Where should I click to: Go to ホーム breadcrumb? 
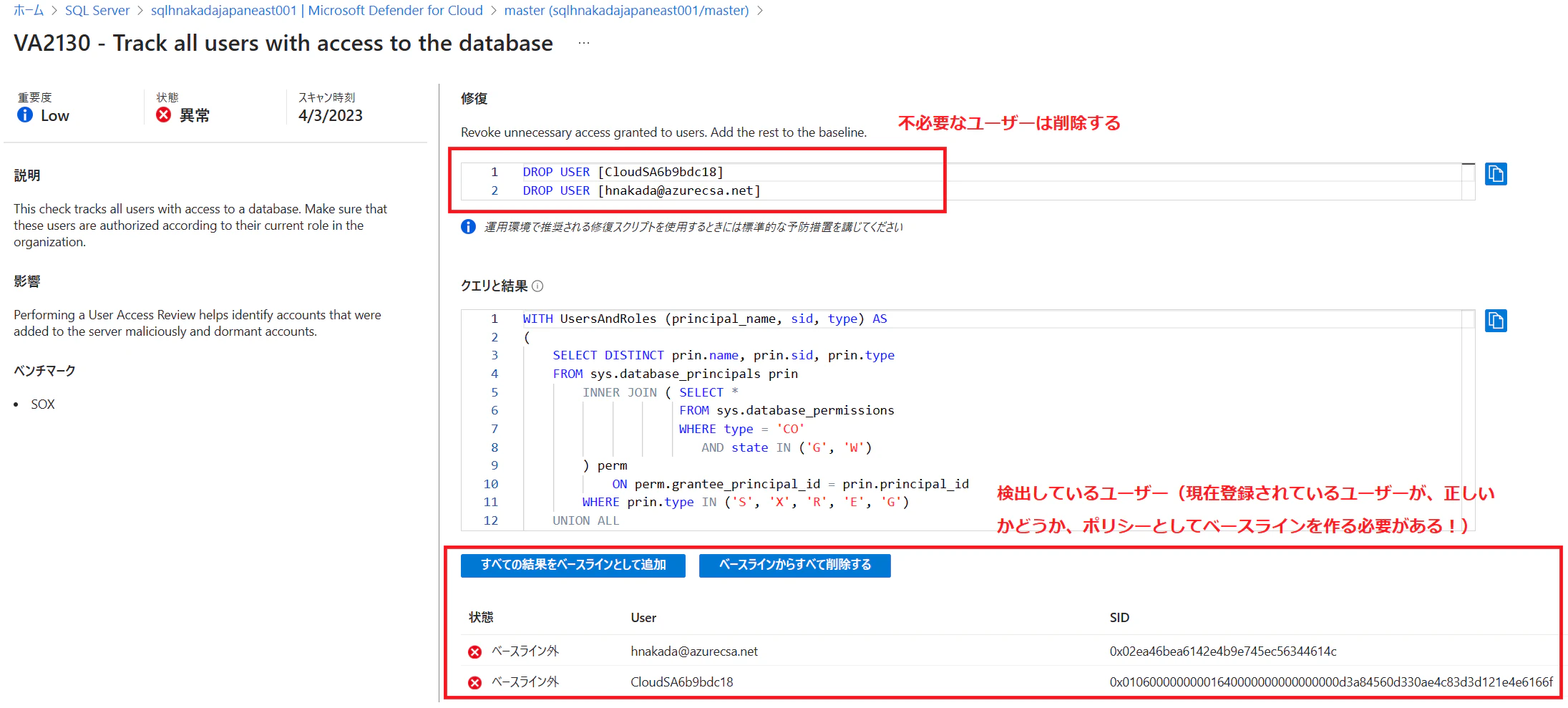[x=29, y=11]
